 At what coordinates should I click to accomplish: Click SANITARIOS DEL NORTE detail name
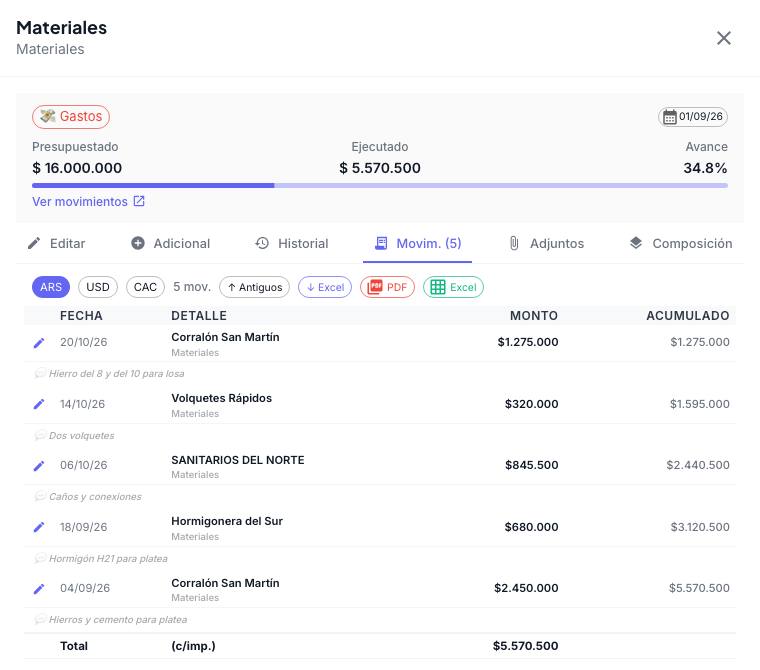(x=238, y=460)
